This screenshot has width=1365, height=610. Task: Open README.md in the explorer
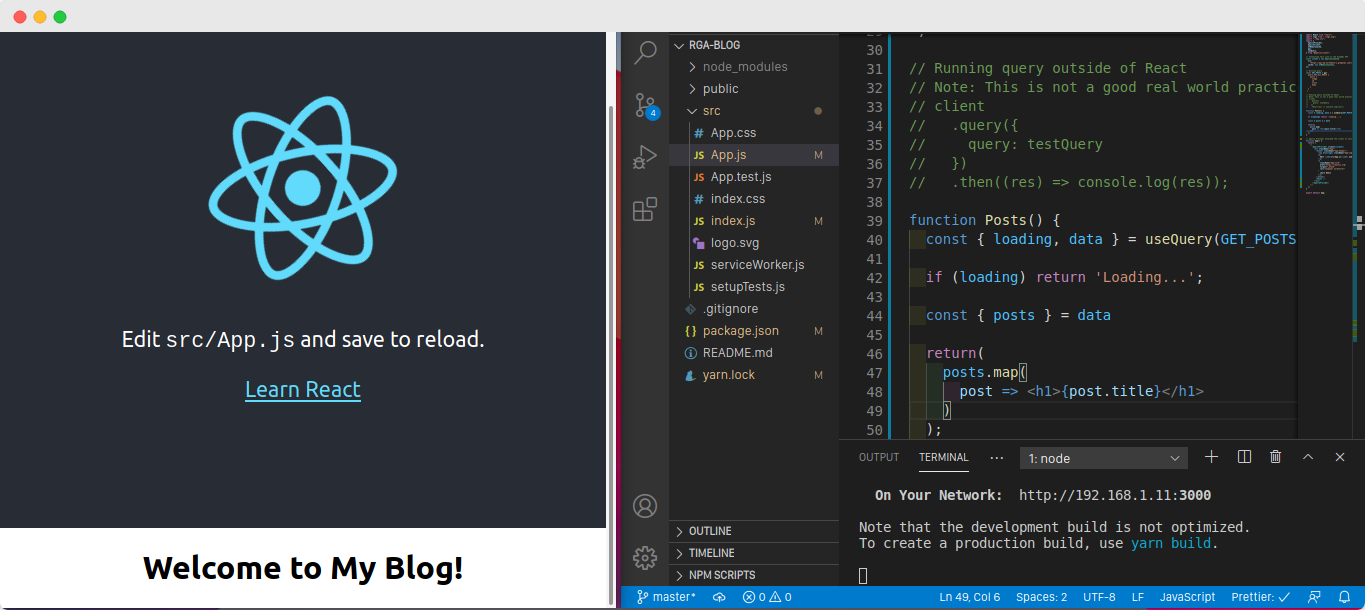click(754, 353)
